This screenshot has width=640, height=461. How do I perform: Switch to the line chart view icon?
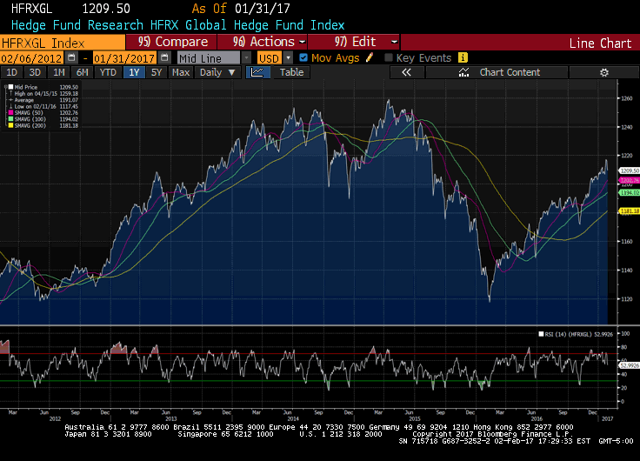[258, 73]
